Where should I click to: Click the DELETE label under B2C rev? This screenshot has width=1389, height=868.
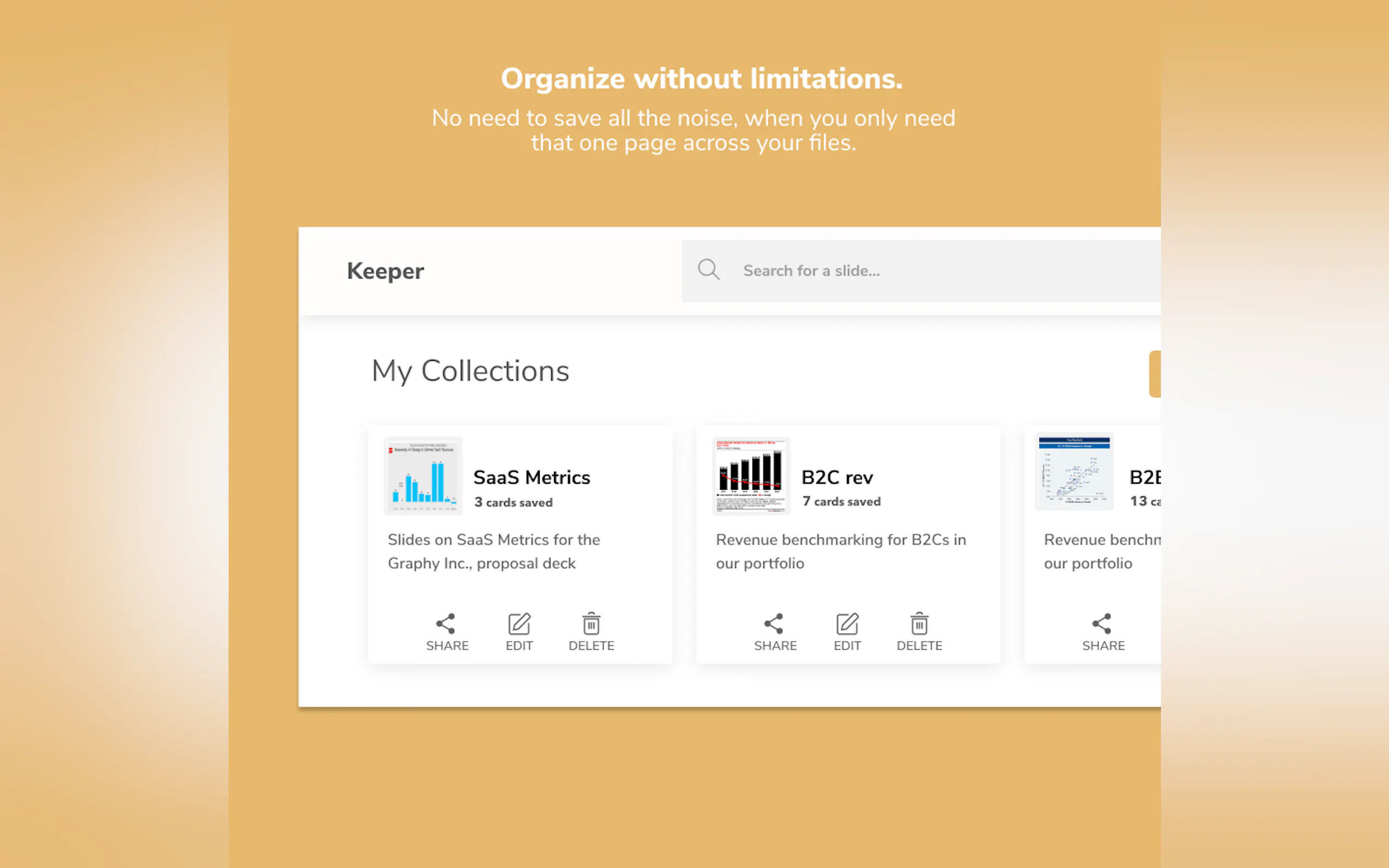[x=919, y=646]
